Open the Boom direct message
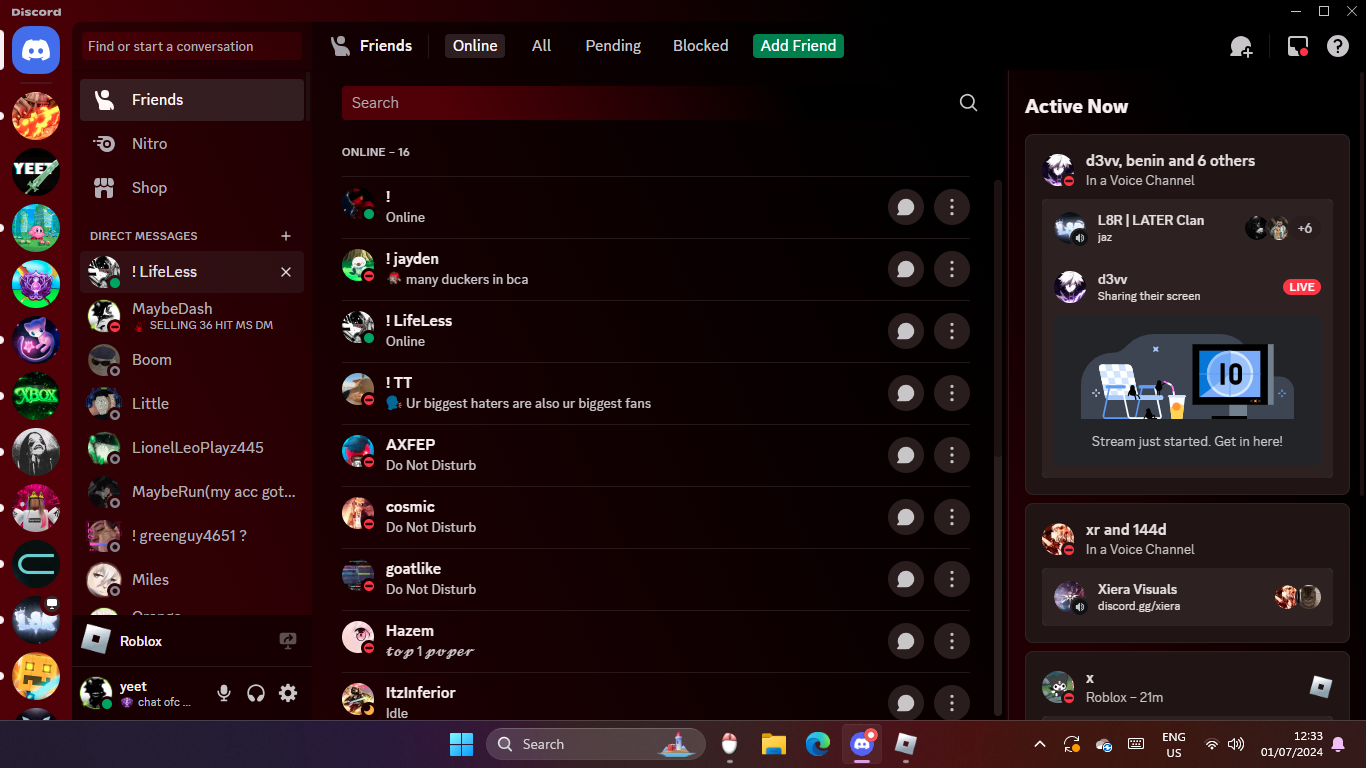 (192, 360)
